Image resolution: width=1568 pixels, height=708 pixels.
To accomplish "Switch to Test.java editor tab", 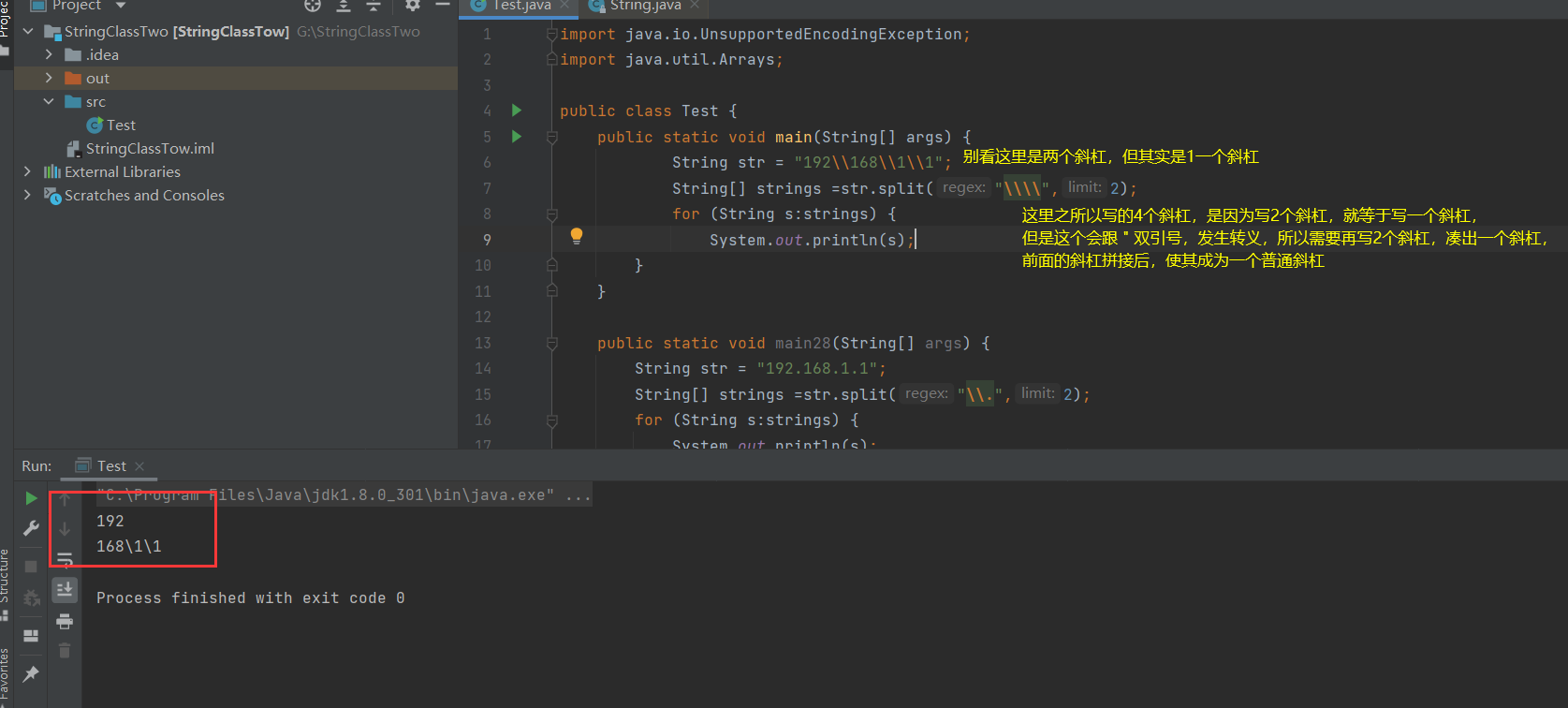I will click(520, 6).
